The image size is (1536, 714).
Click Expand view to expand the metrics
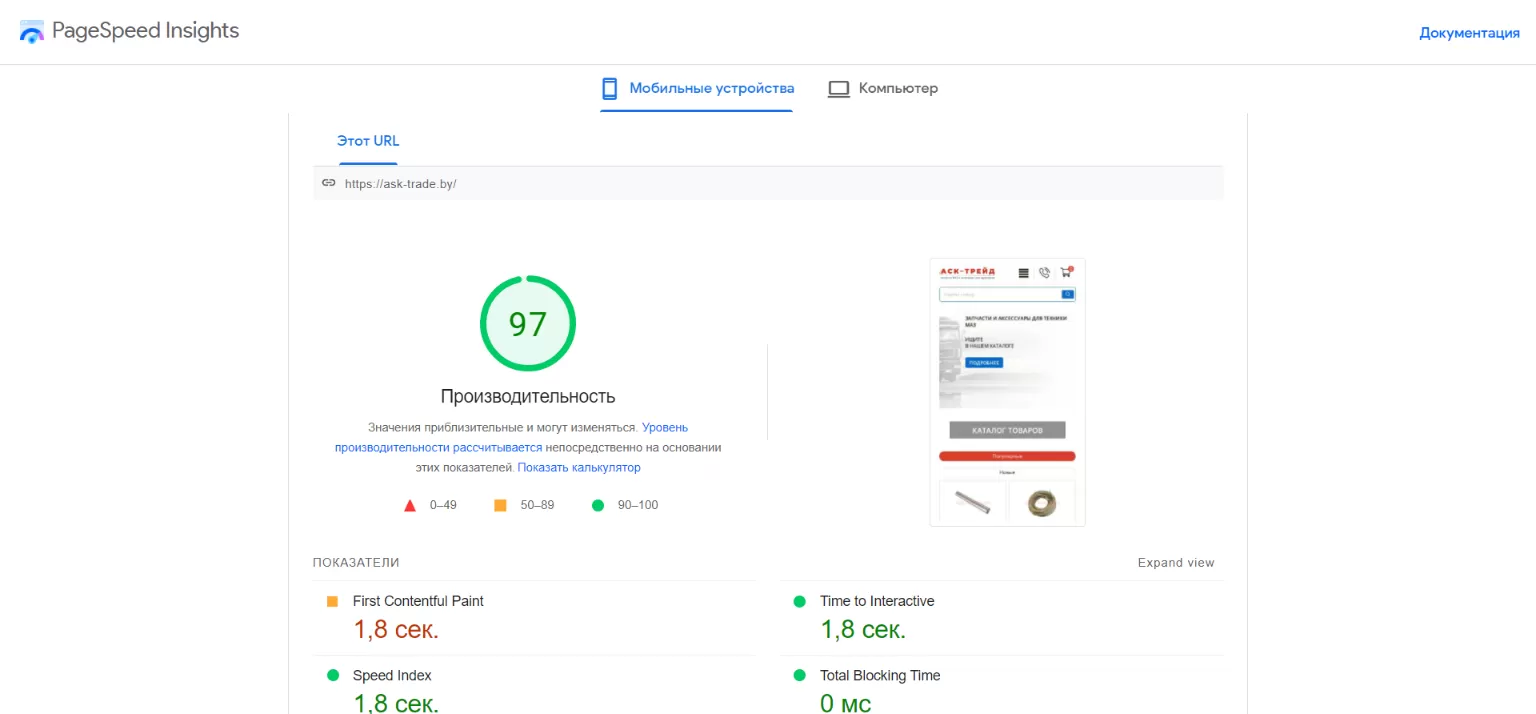[1176, 562]
